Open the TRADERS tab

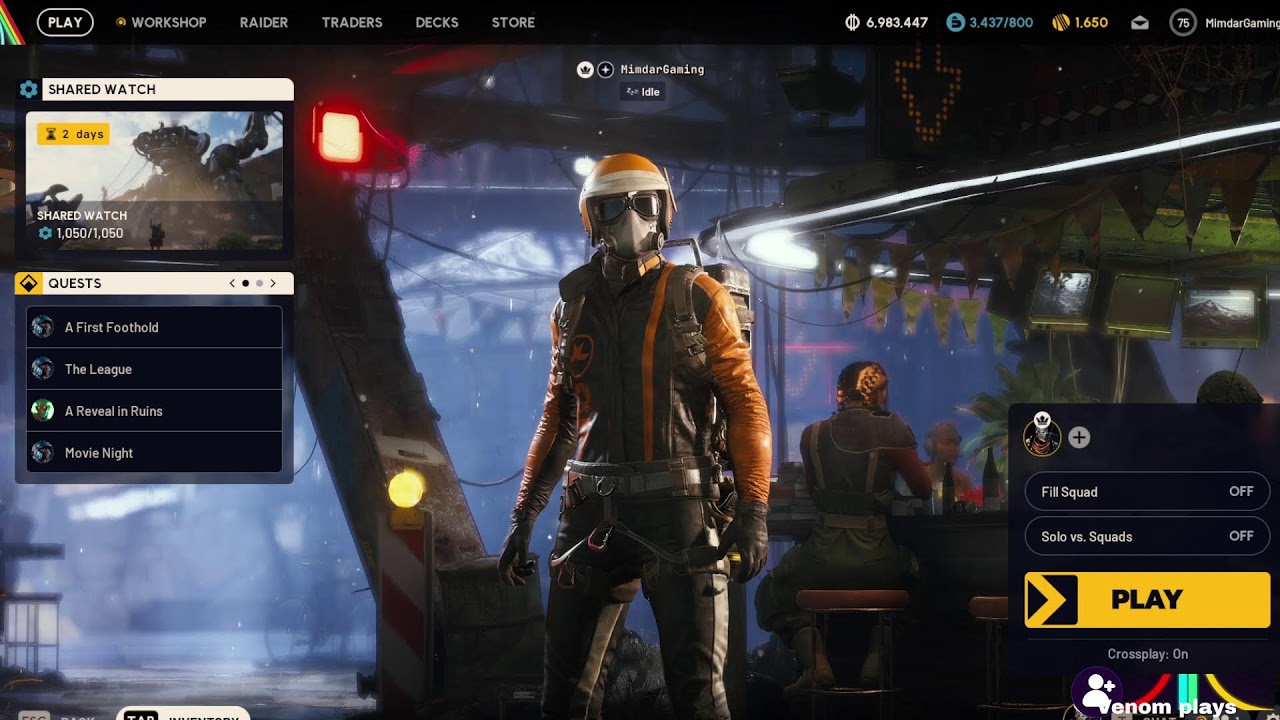click(352, 22)
